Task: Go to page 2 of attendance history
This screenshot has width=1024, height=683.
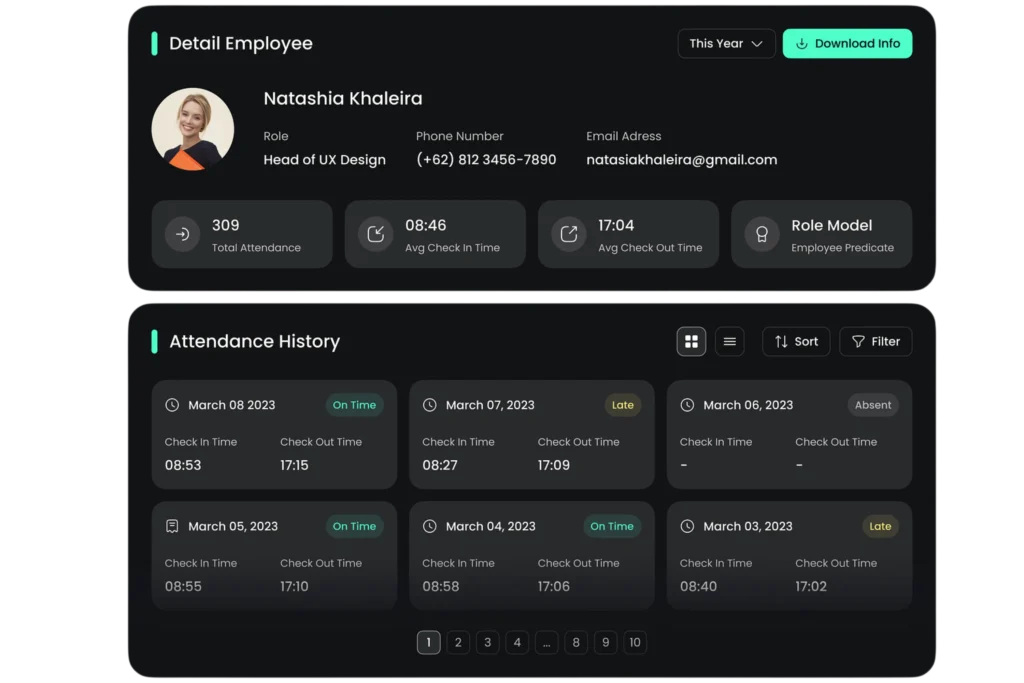Action: coord(458,642)
